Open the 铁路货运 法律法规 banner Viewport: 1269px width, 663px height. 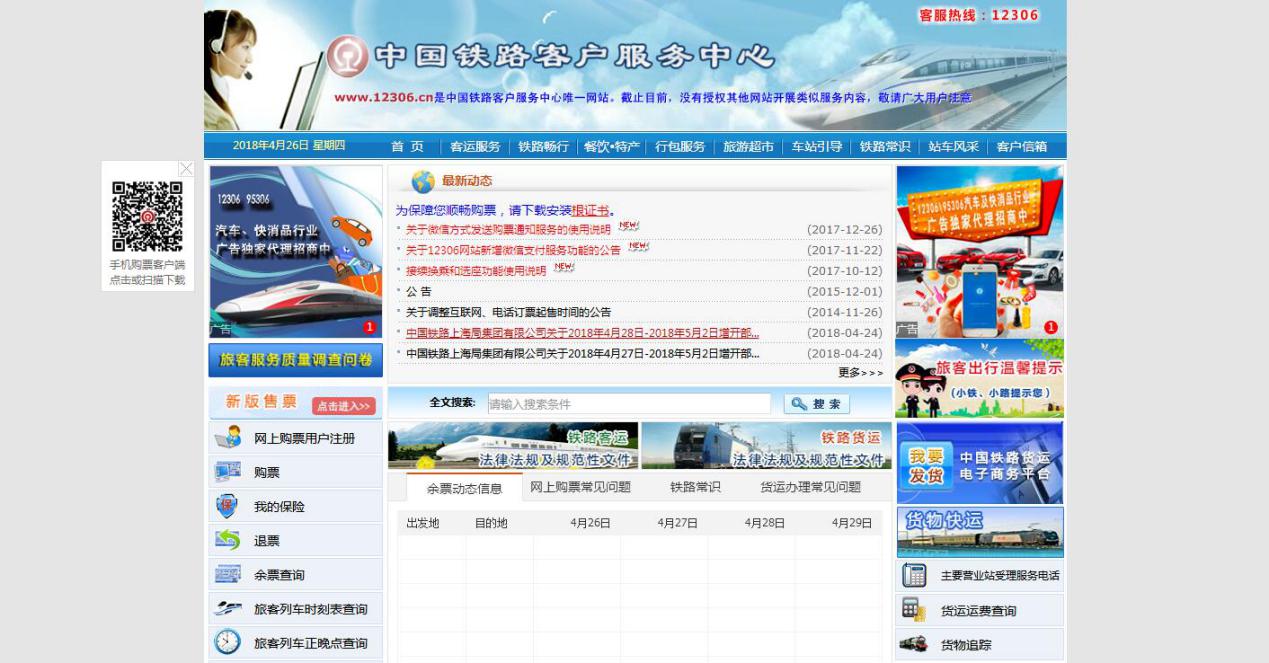(x=766, y=445)
